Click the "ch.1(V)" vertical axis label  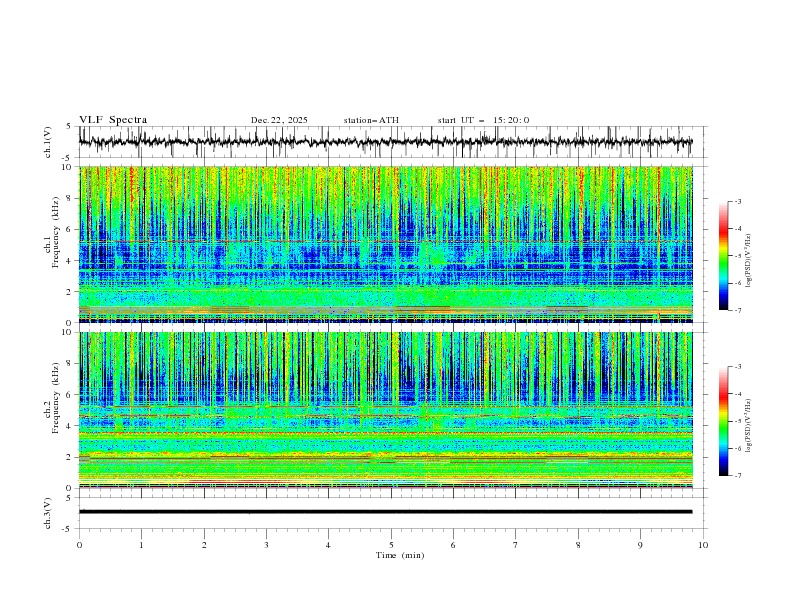click(x=48, y=142)
